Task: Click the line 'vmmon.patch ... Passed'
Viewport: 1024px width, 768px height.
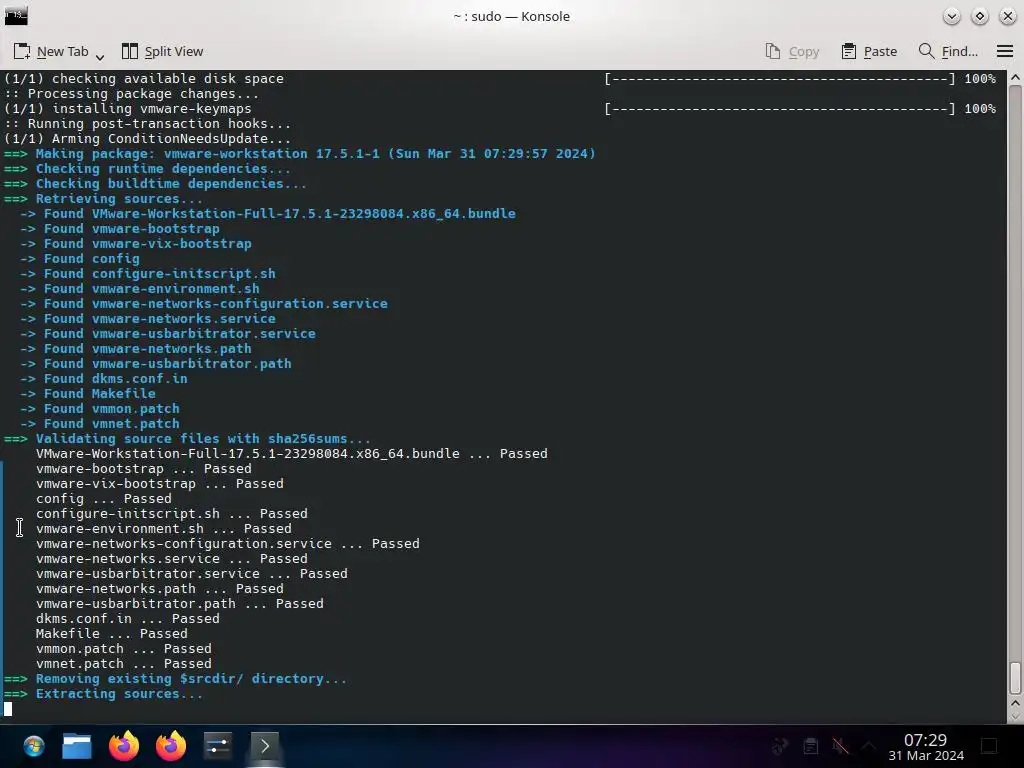Action: [123, 648]
